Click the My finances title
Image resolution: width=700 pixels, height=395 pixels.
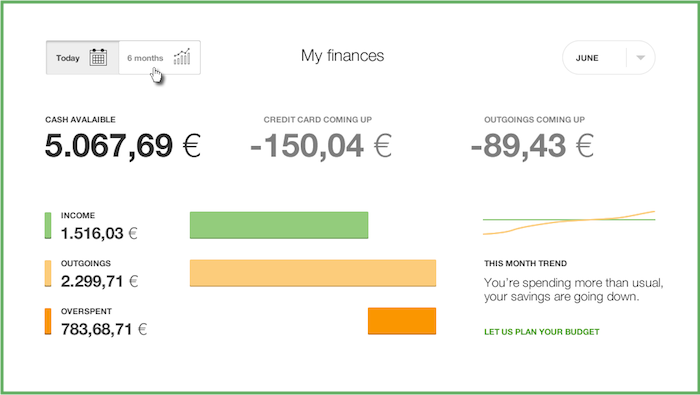pyautogui.click(x=342, y=56)
